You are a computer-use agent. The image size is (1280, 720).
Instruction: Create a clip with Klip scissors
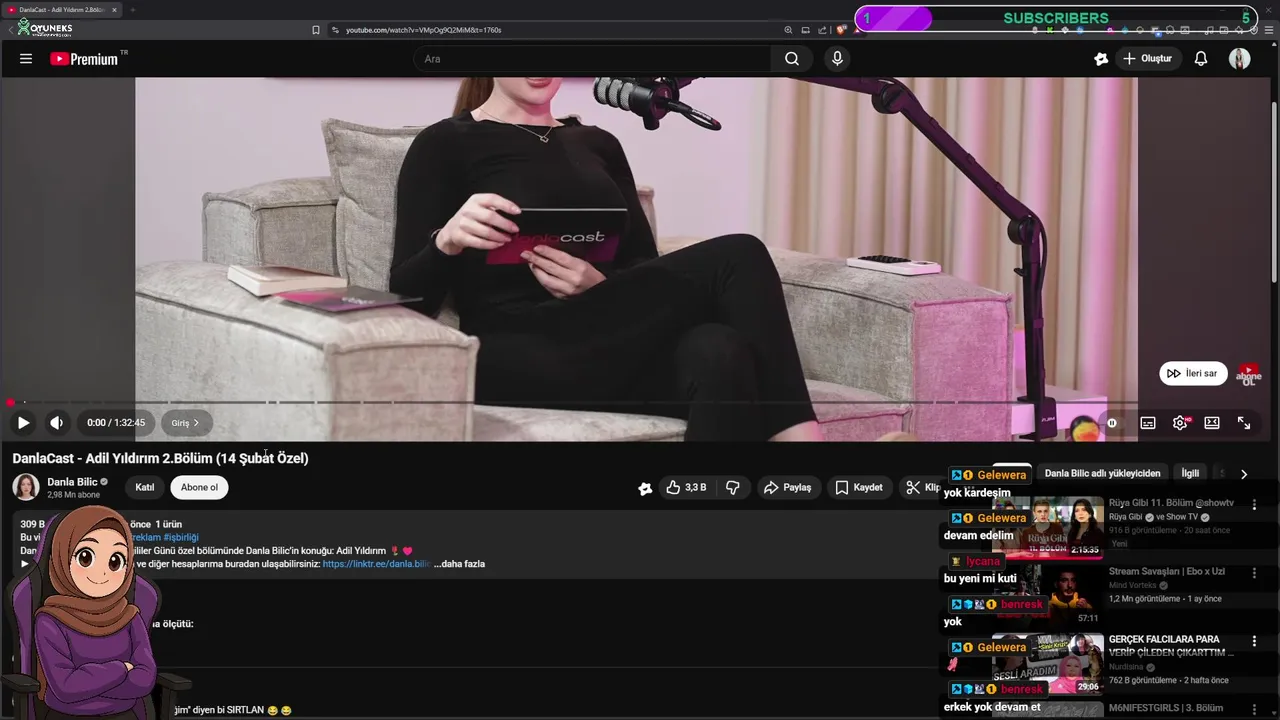[921, 487]
